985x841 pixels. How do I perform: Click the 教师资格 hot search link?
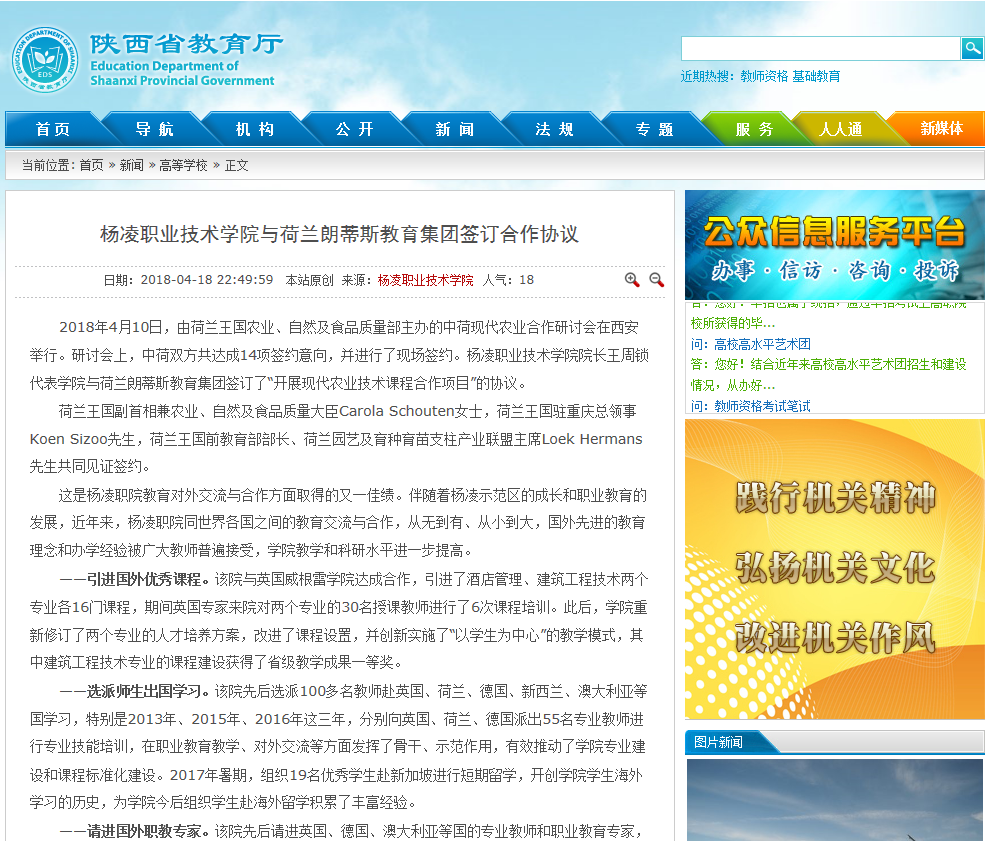tap(764, 76)
